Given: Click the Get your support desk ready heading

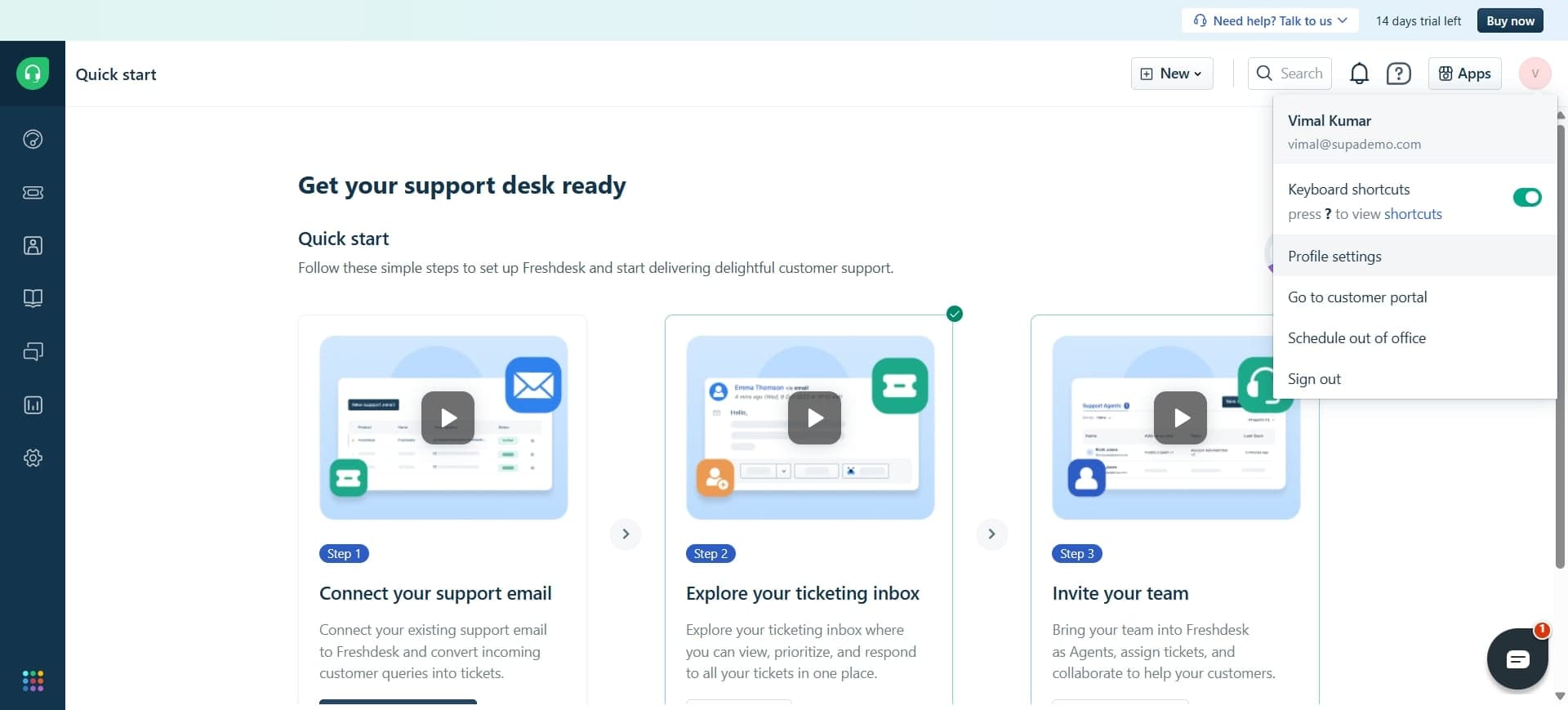Looking at the screenshot, I should pos(462,185).
